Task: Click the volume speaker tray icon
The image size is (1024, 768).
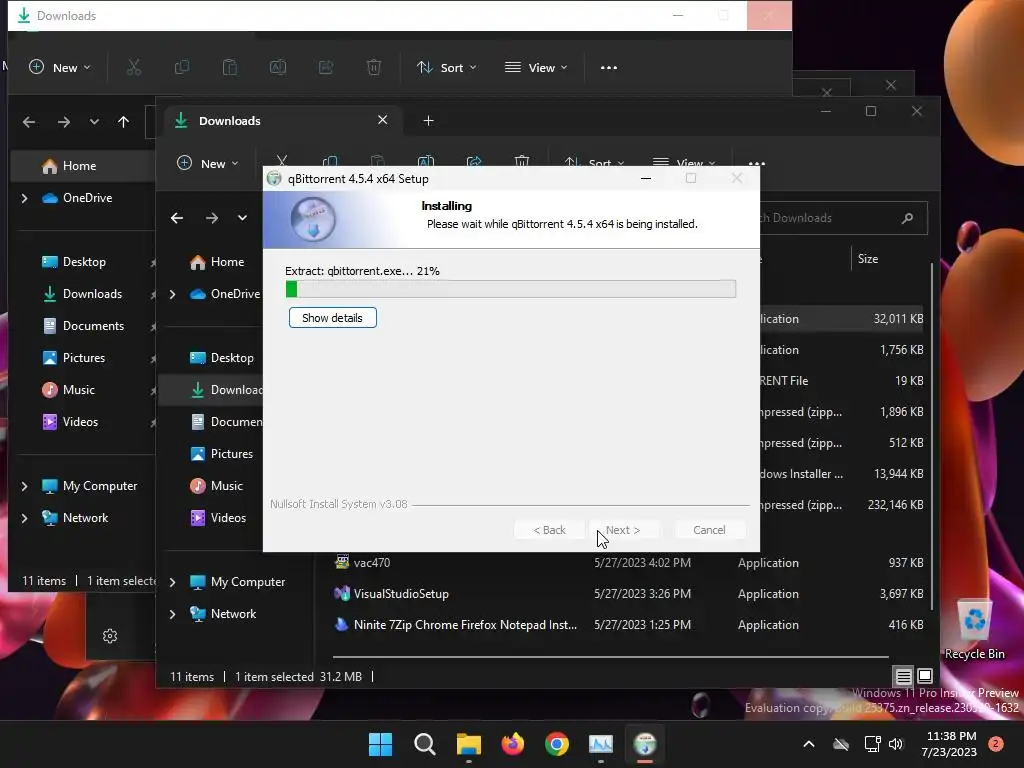Action: (x=895, y=744)
